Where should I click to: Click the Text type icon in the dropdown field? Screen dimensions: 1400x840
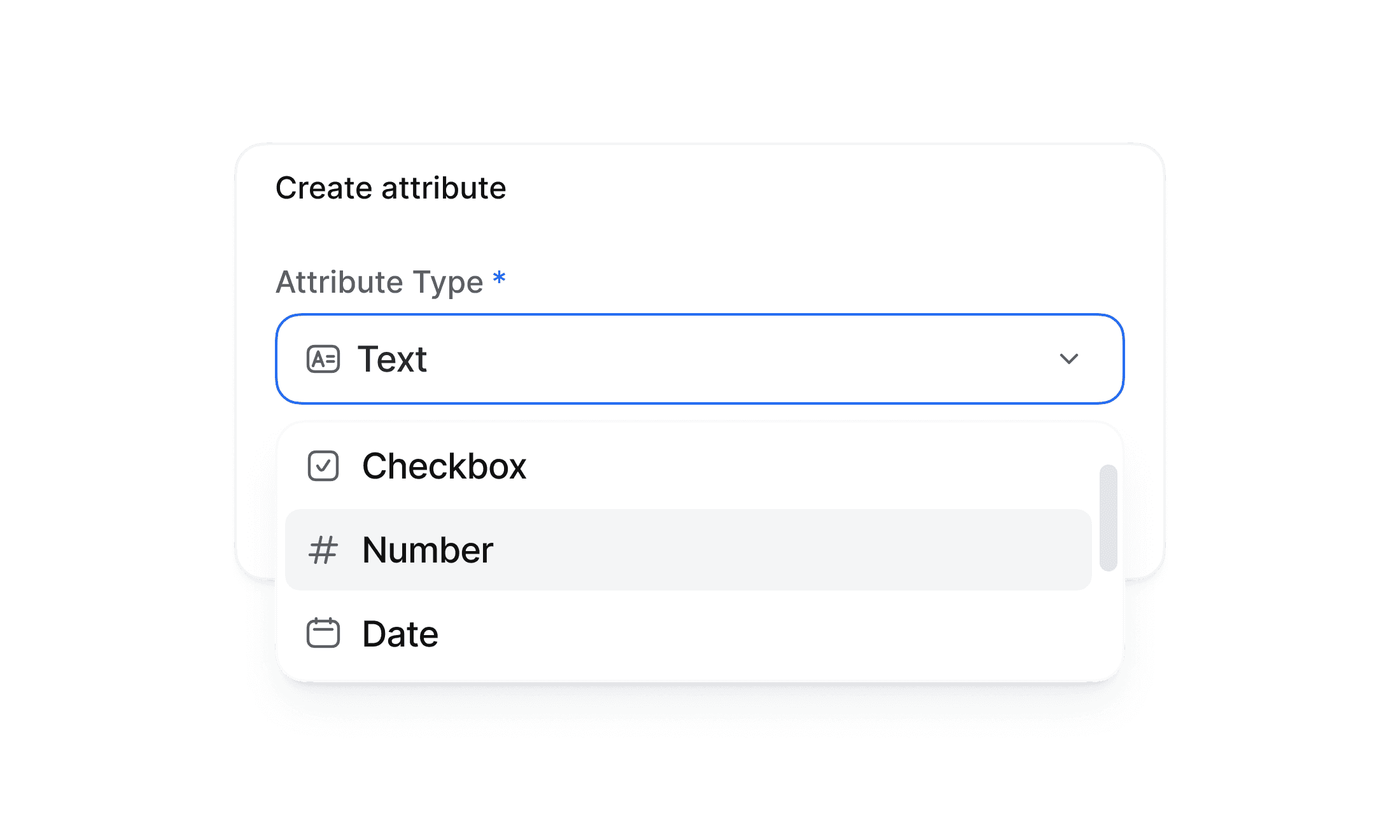click(323, 359)
